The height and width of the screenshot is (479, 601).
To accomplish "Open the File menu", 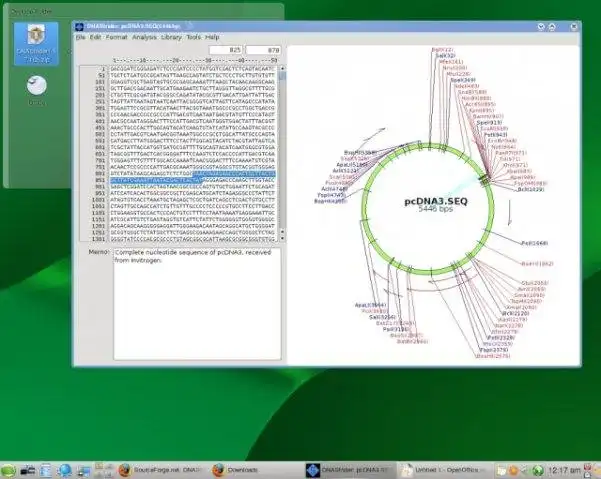I will [x=80, y=37].
